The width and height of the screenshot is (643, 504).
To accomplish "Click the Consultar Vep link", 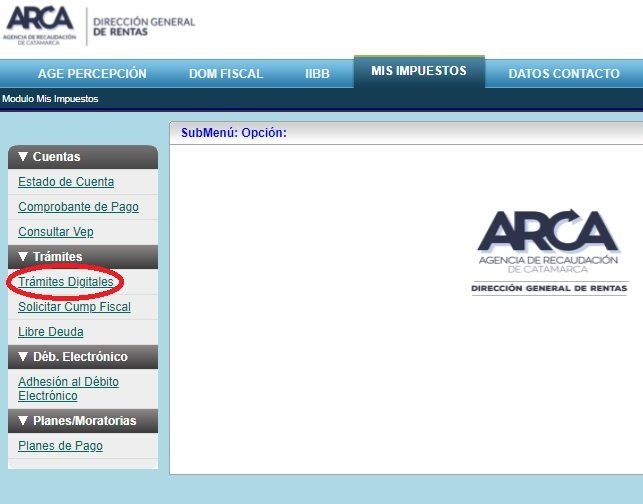I will [x=56, y=232].
